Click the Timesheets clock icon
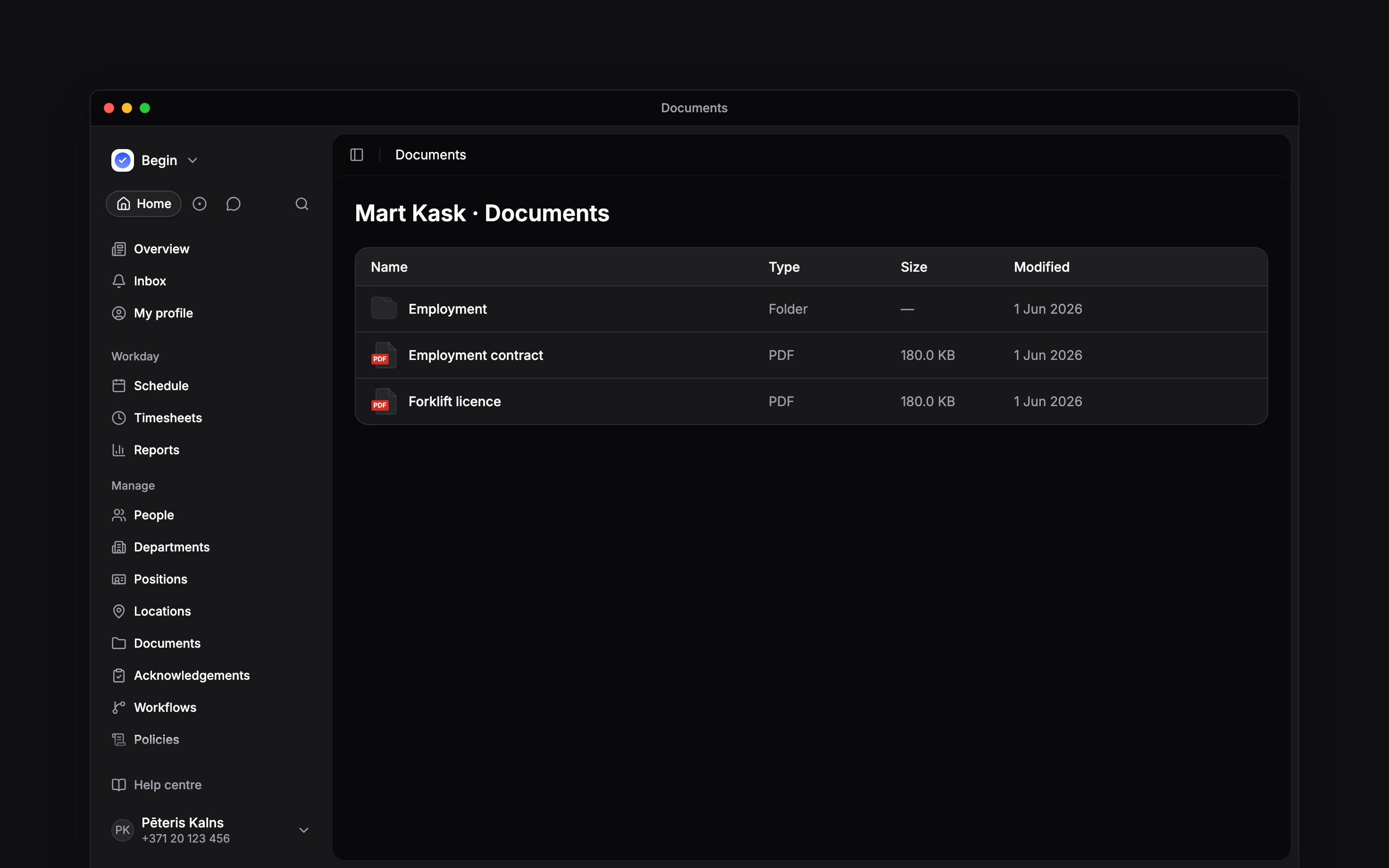This screenshot has height=868, width=1389. [x=119, y=418]
